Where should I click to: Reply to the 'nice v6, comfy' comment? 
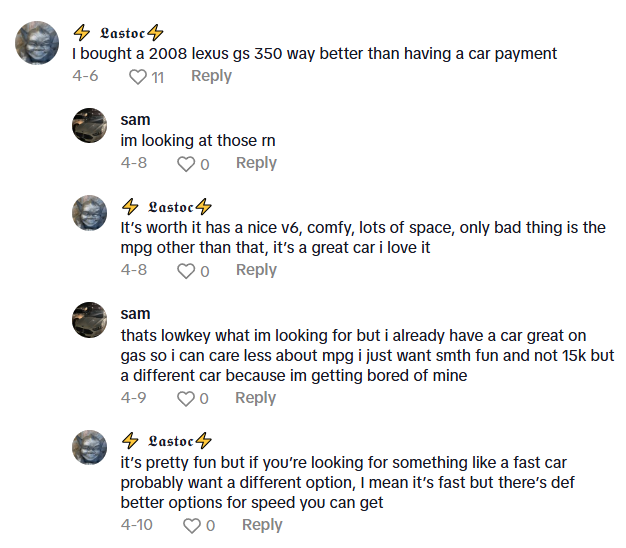click(256, 270)
